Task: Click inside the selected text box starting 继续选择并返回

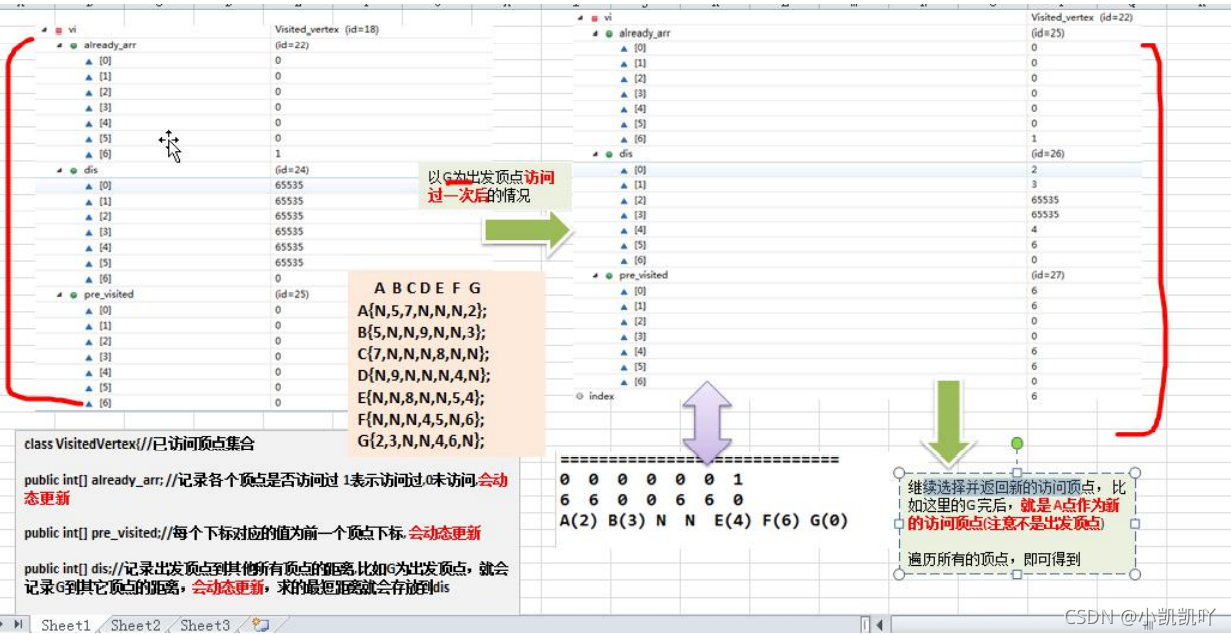Action: click(1017, 523)
